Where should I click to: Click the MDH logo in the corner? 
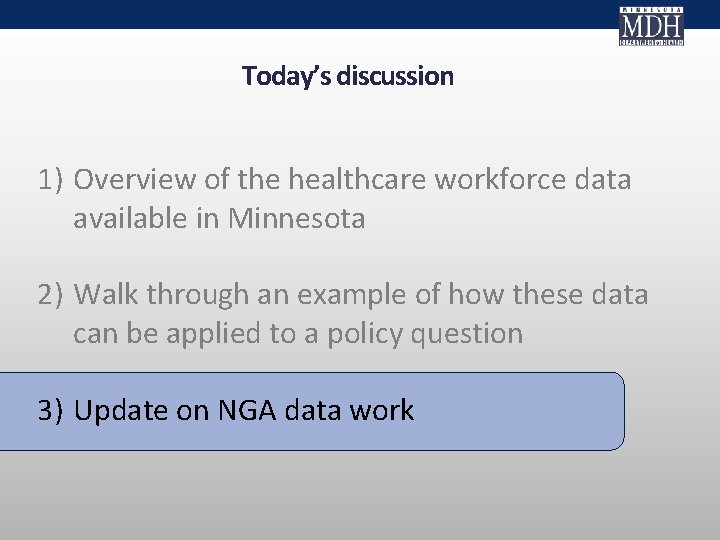tap(651, 25)
